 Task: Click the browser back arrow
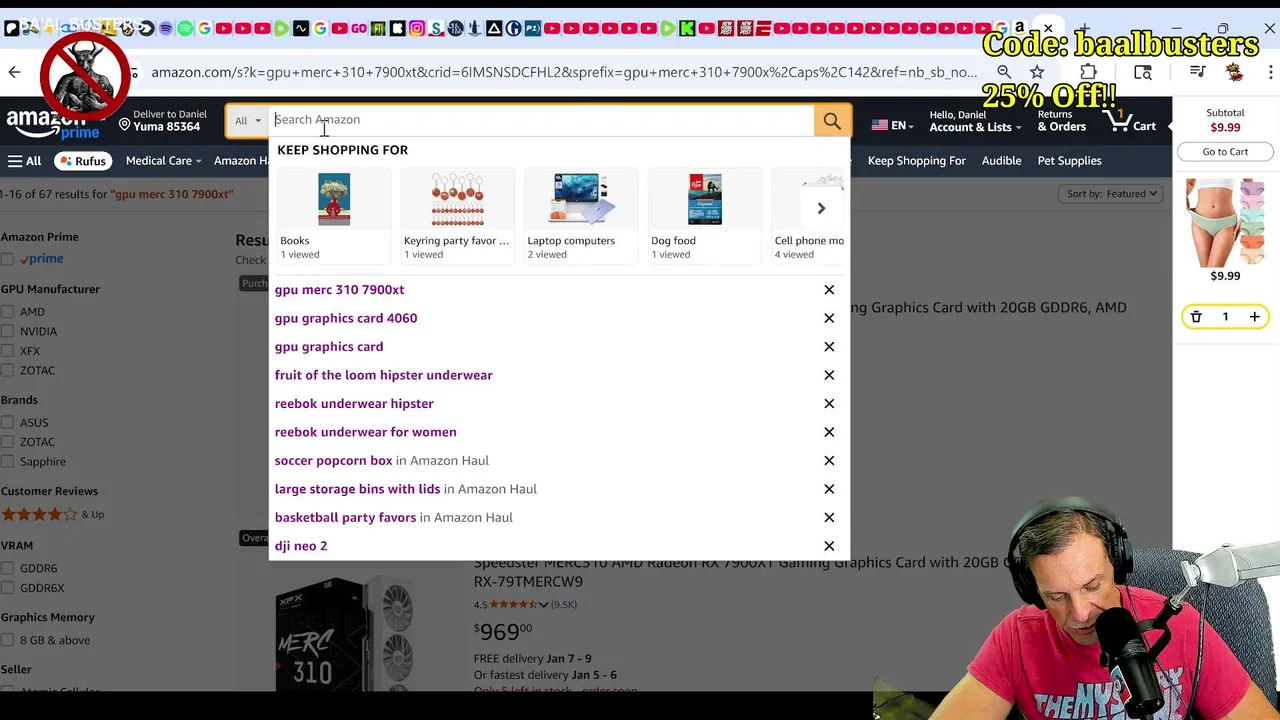tap(14, 72)
